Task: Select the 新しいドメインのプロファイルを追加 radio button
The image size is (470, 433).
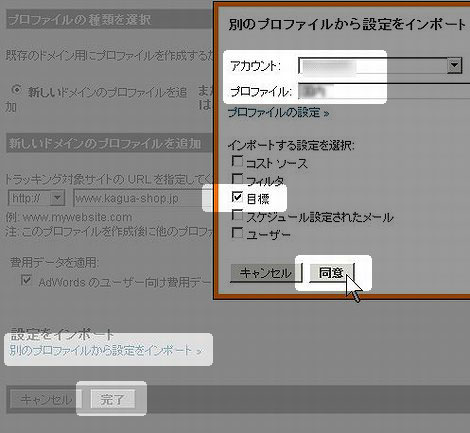Action: tap(16, 90)
